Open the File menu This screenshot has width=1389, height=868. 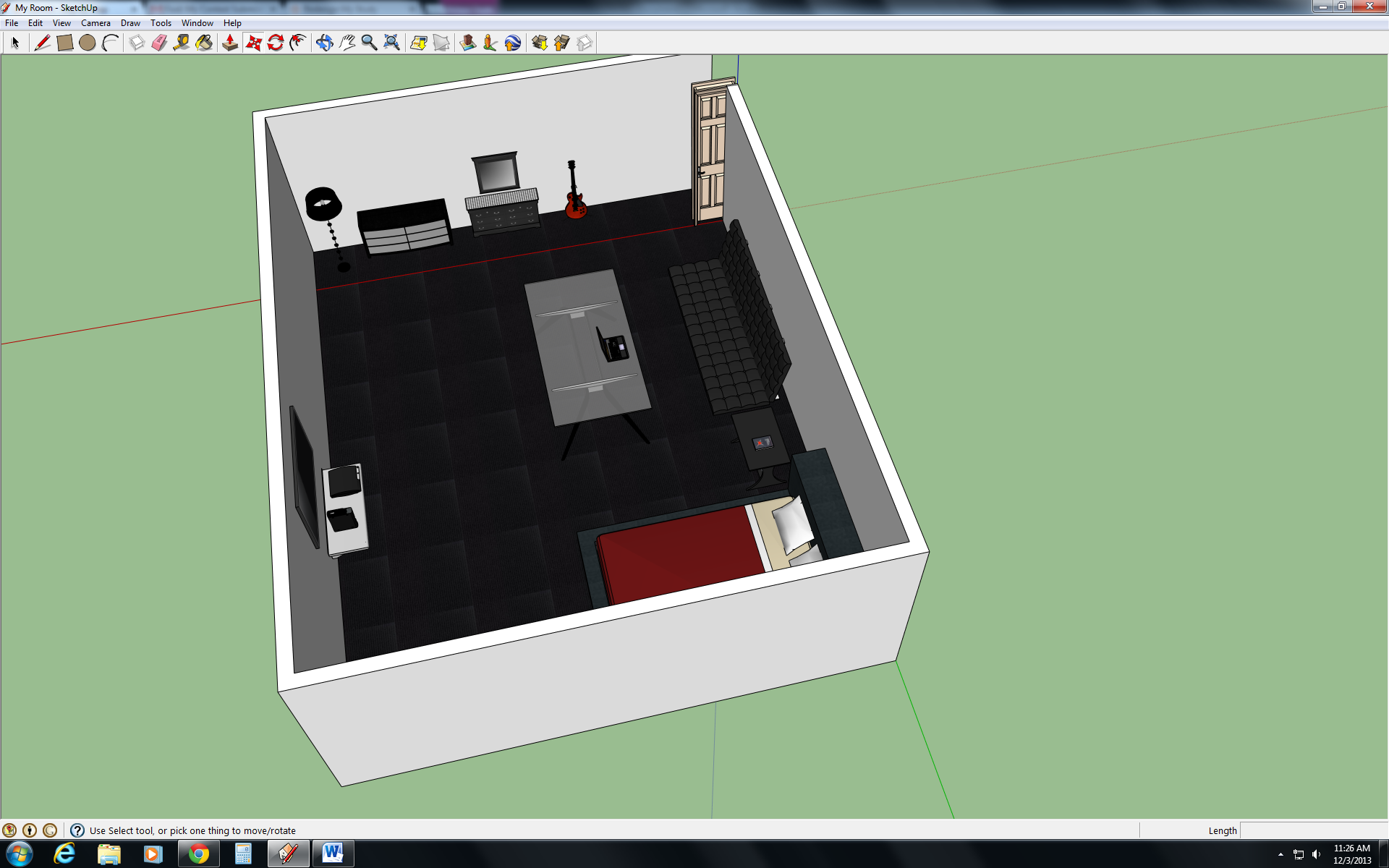point(12,23)
